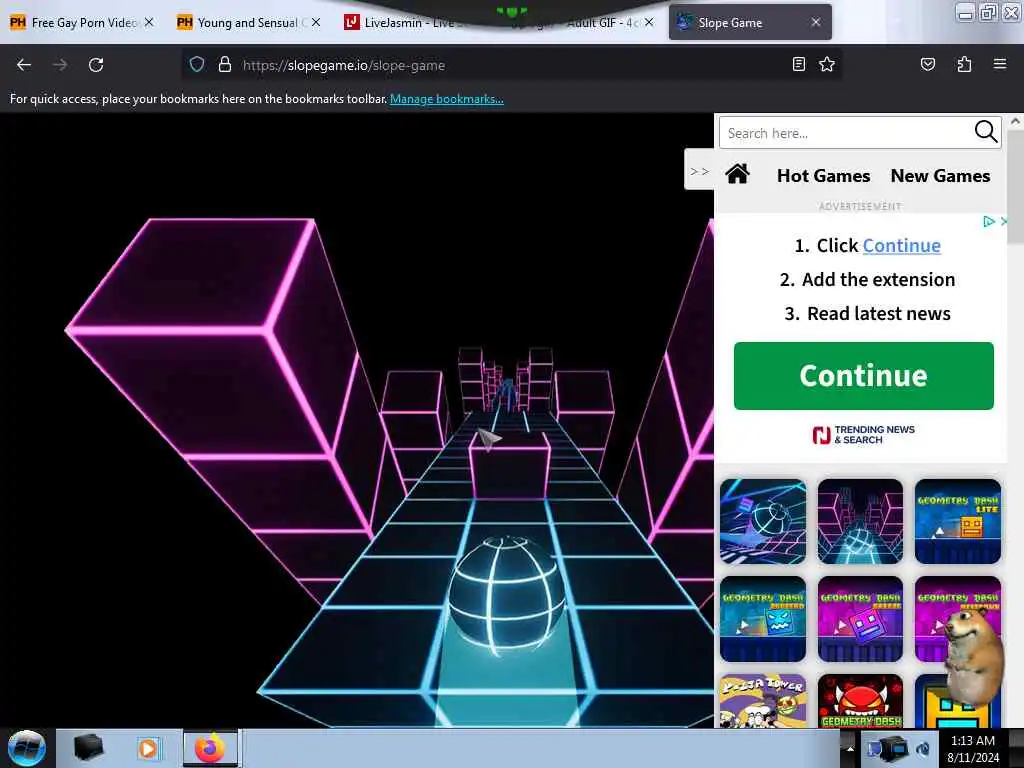Open the Windows Start orb
The height and width of the screenshot is (768, 1024).
(26, 748)
